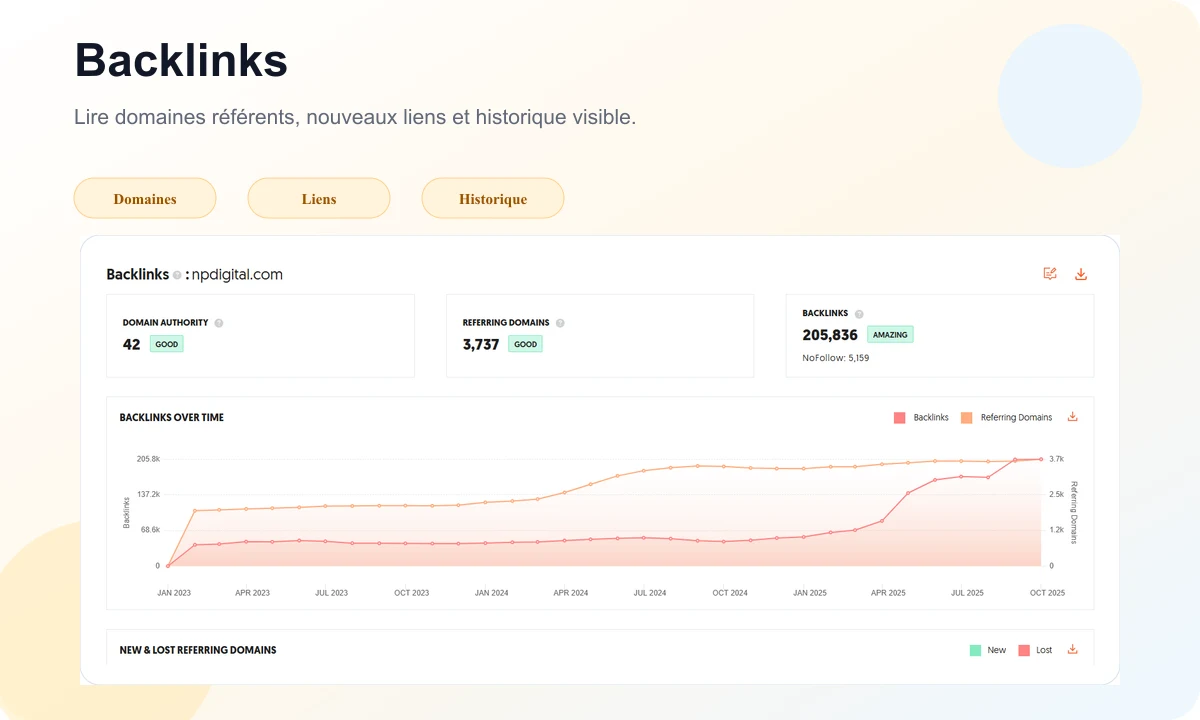Click the info icon next to Domain Authority
Viewport: 1200px width, 720px height.
(219, 323)
